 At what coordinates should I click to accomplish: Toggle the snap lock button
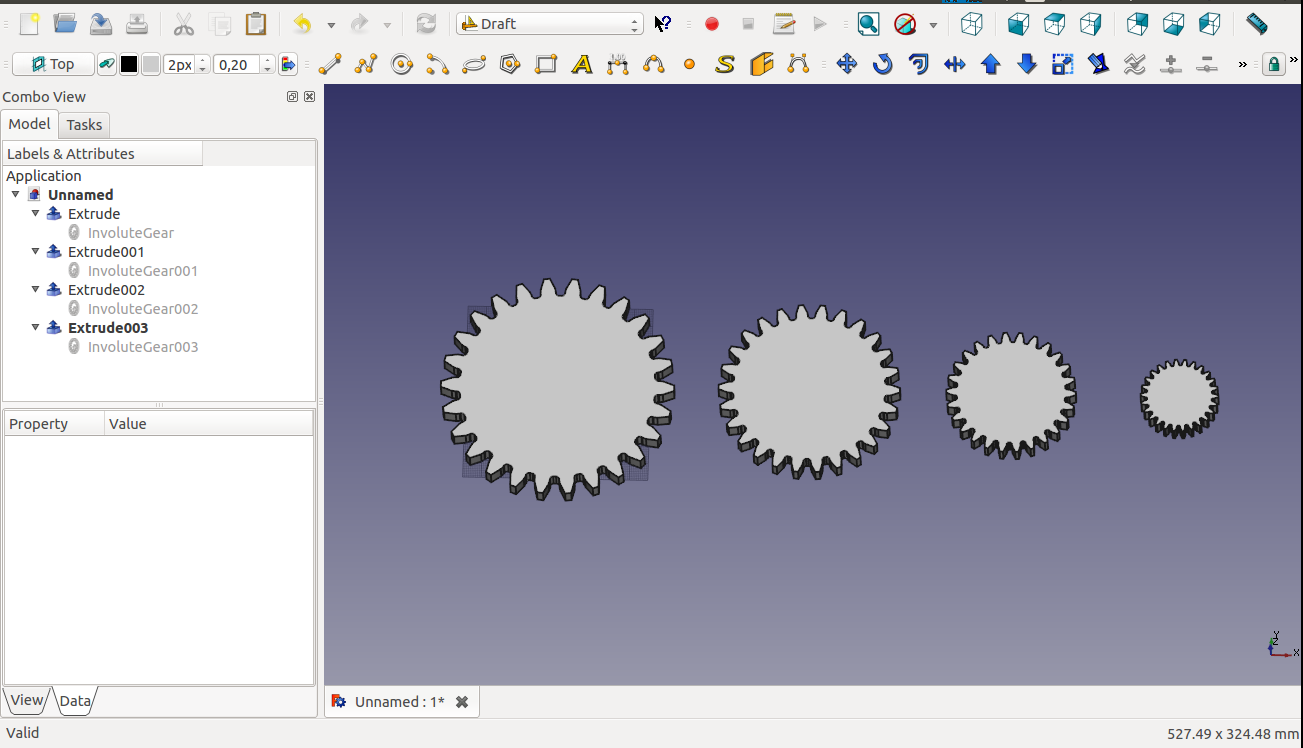point(1273,65)
